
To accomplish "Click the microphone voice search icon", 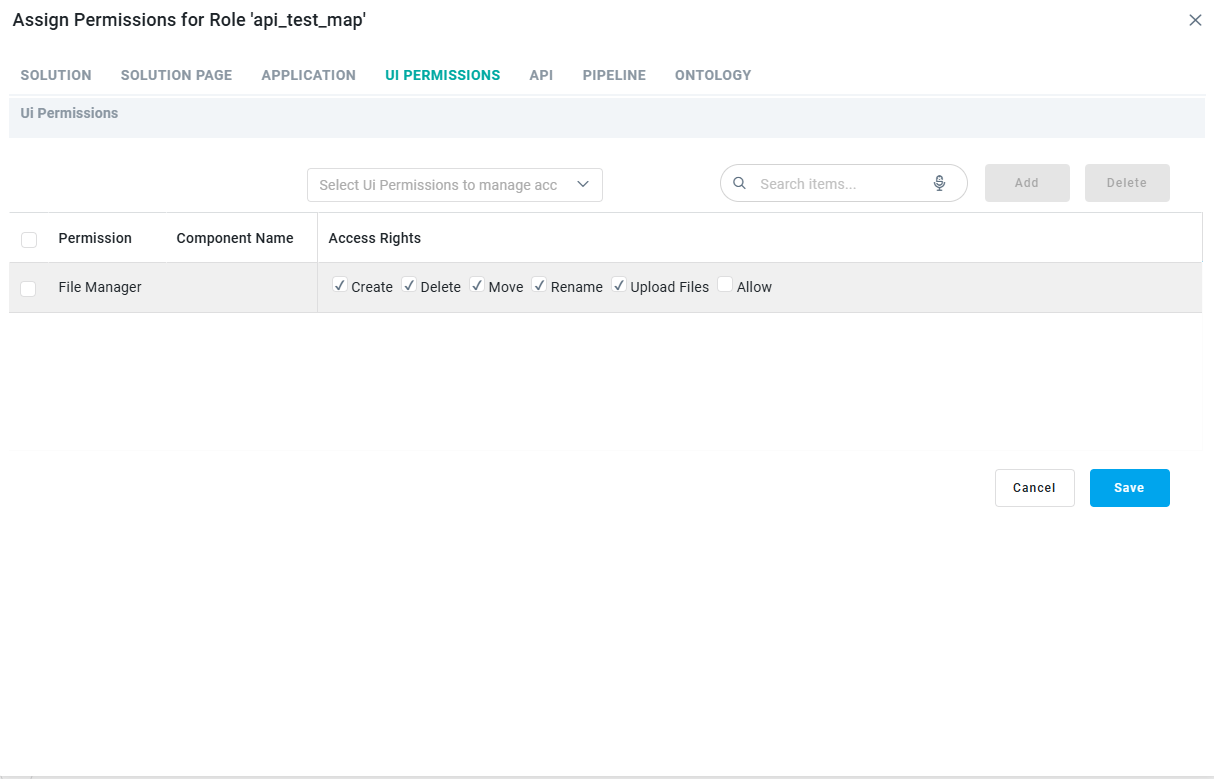I will (939, 184).
